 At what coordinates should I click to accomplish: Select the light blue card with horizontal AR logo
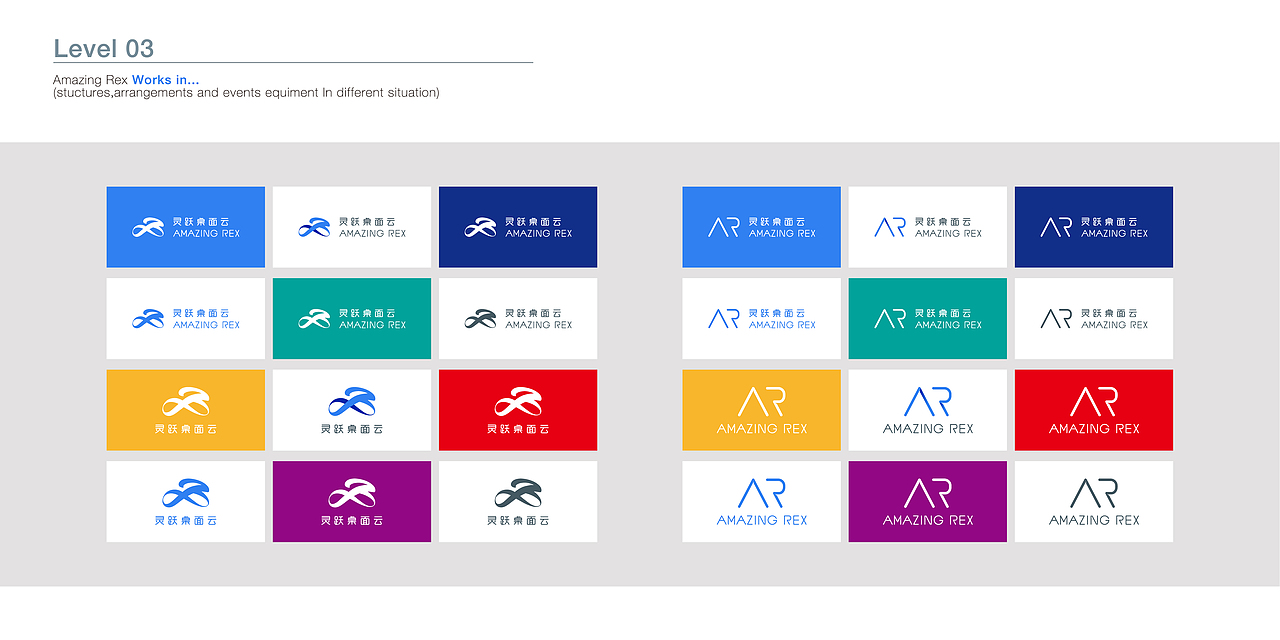pyautogui.click(x=762, y=227)
